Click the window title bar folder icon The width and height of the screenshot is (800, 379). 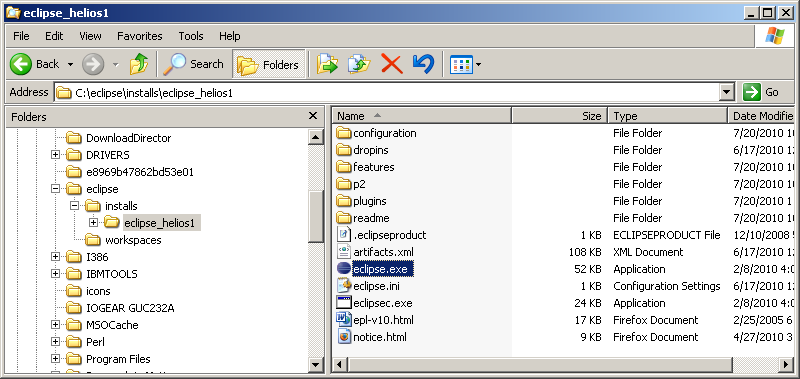pyautogui.click(x=13, y=13)
